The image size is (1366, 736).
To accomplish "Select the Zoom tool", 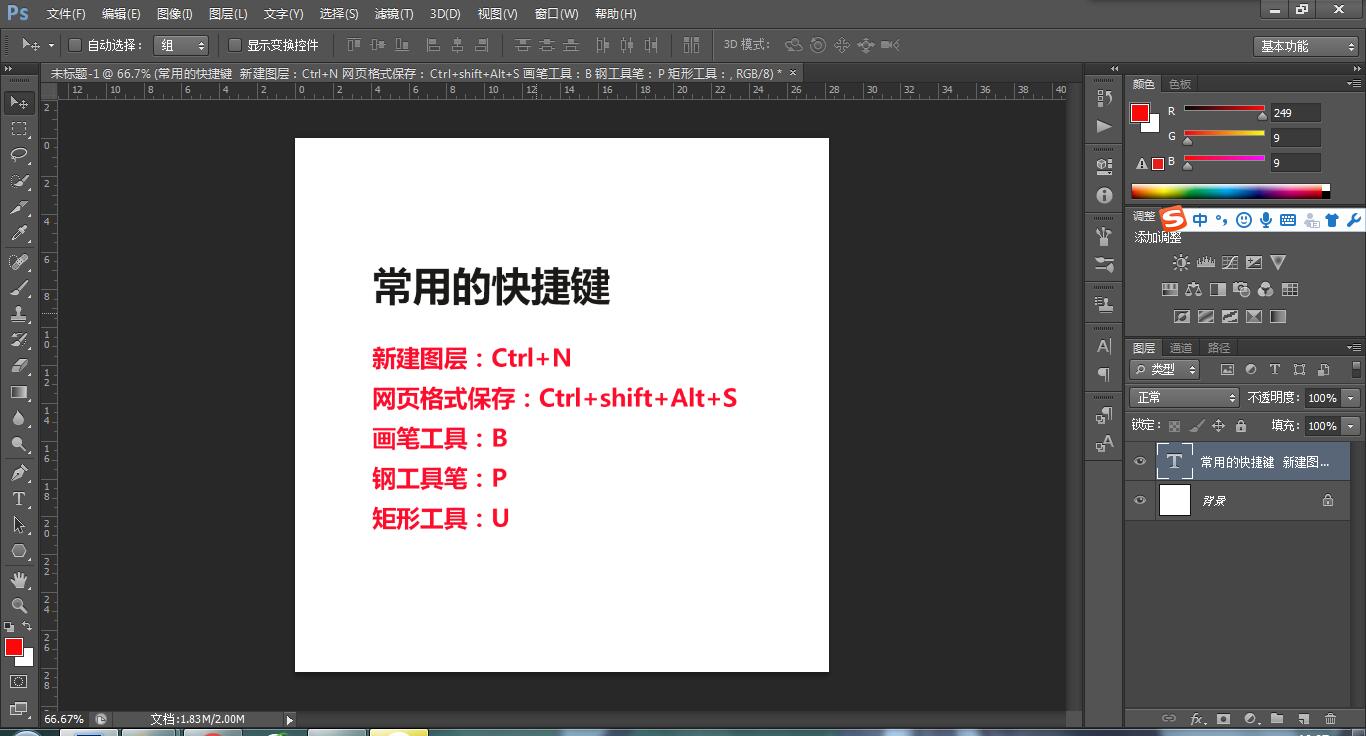I will click(18, 606).
